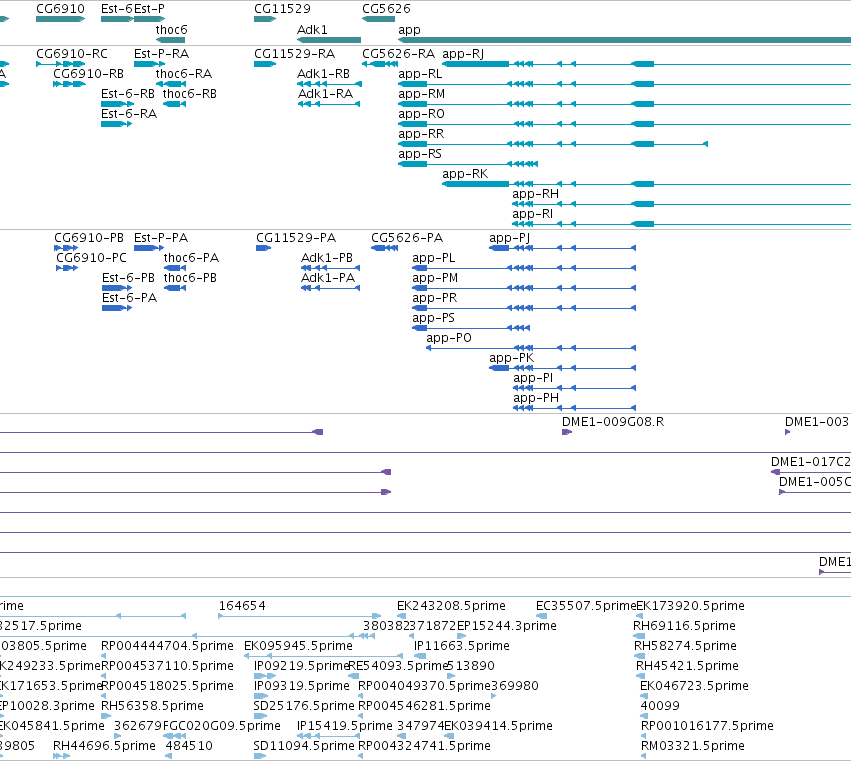This screenshot has height=761, width=851.
Task: Select transcript CG11529-RA
Action: click(x=265, y=64)
